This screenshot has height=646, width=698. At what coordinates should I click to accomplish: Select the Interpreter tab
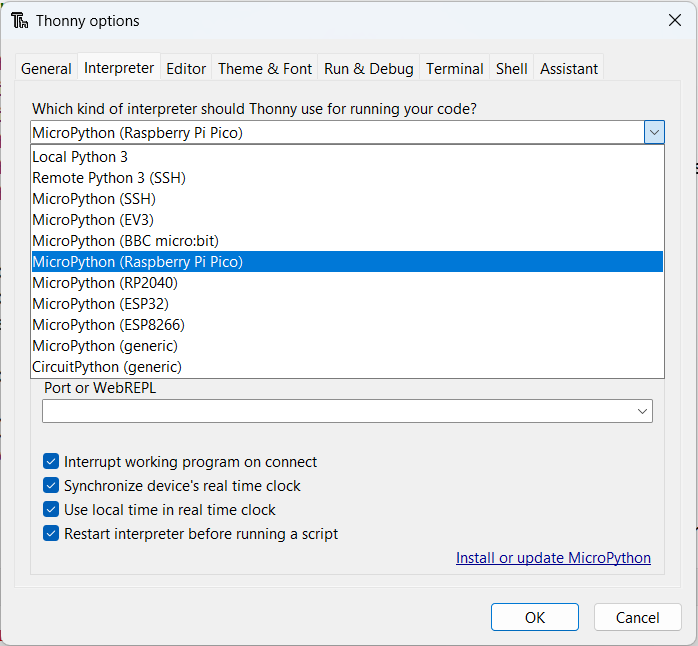pos(119,68)
